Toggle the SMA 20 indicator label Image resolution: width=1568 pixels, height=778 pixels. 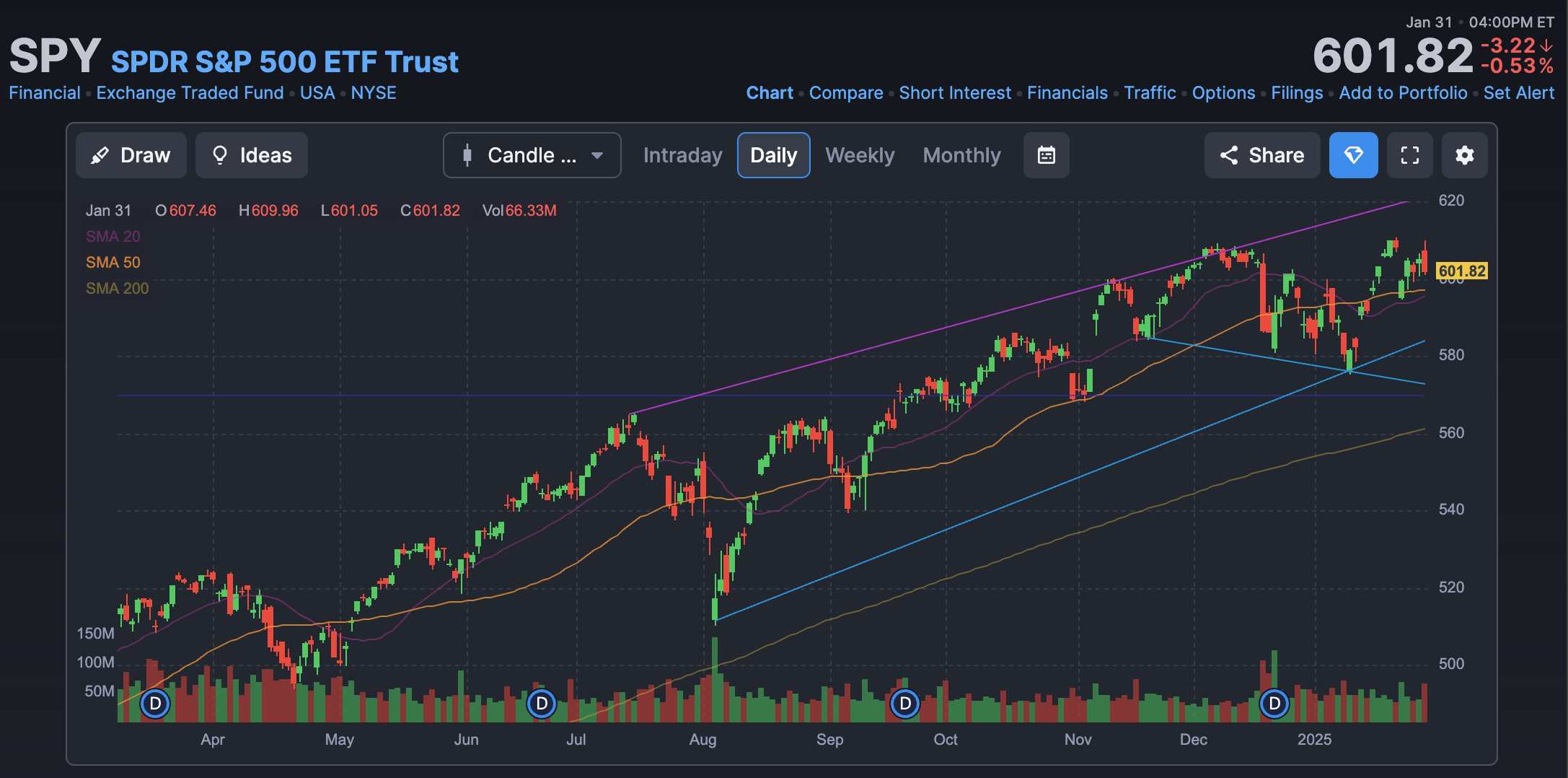[x=113, y=237]
